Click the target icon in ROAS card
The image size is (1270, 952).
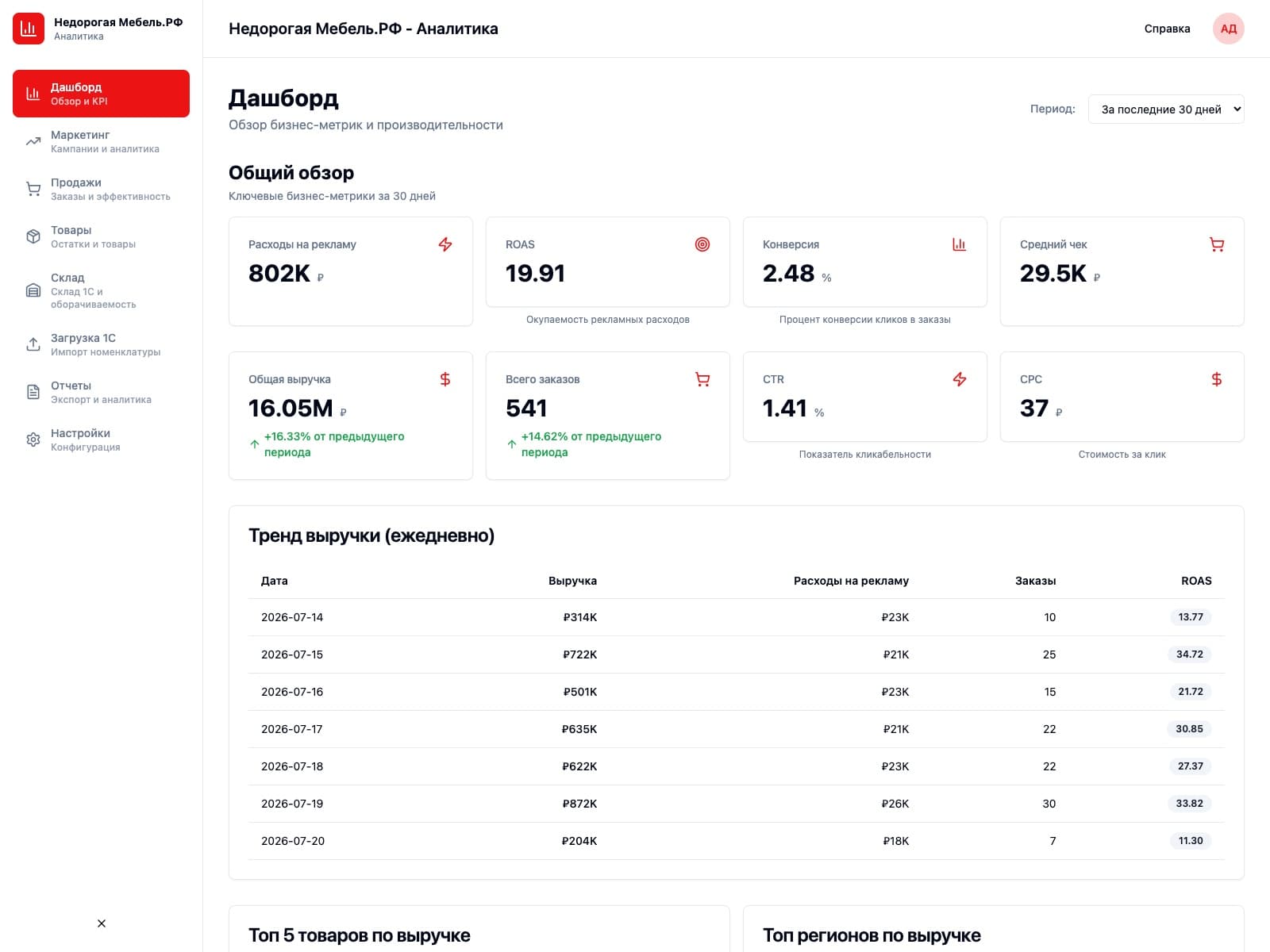tap(702, 244)
